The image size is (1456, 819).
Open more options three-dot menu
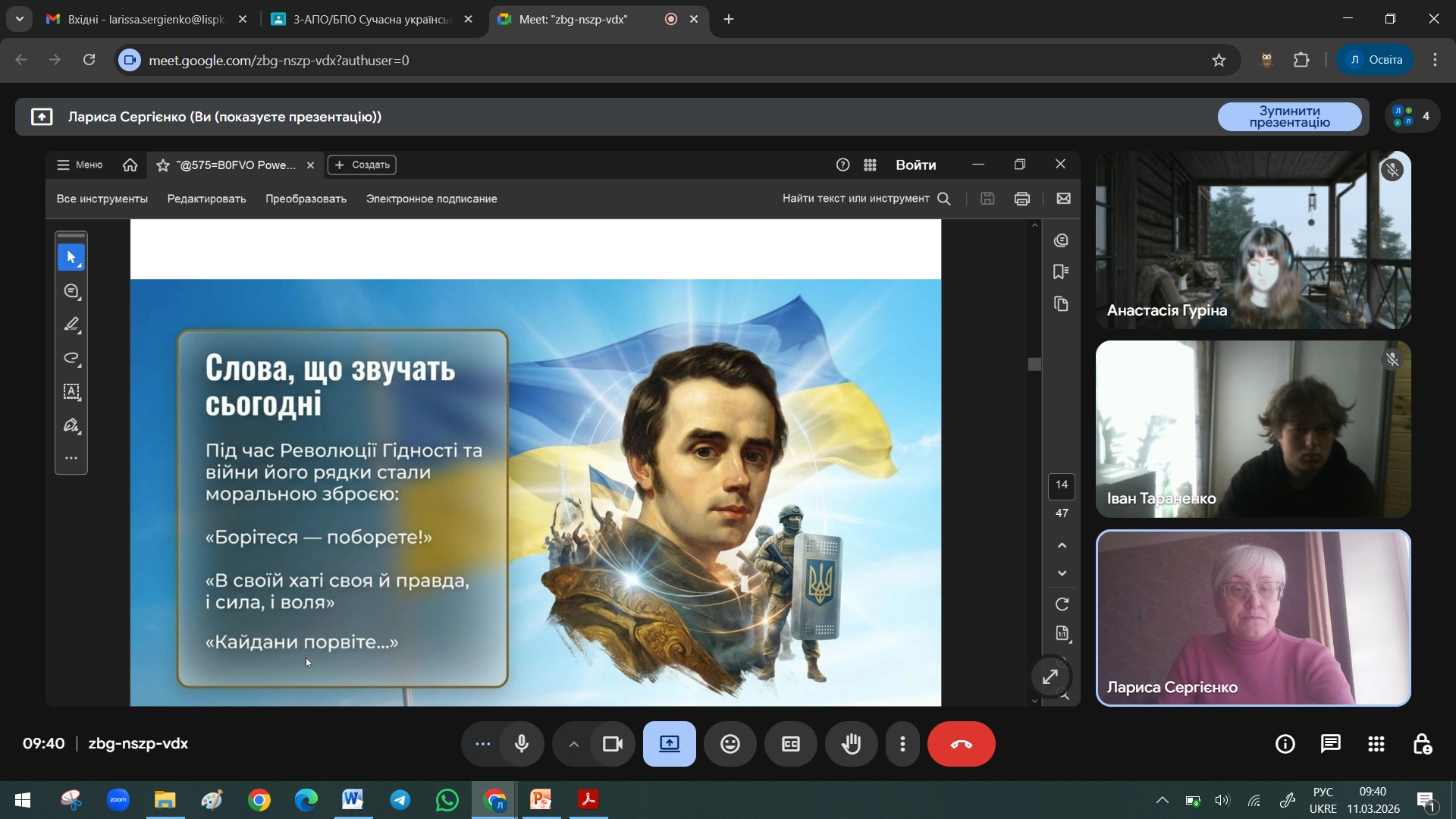pos(902,744)
